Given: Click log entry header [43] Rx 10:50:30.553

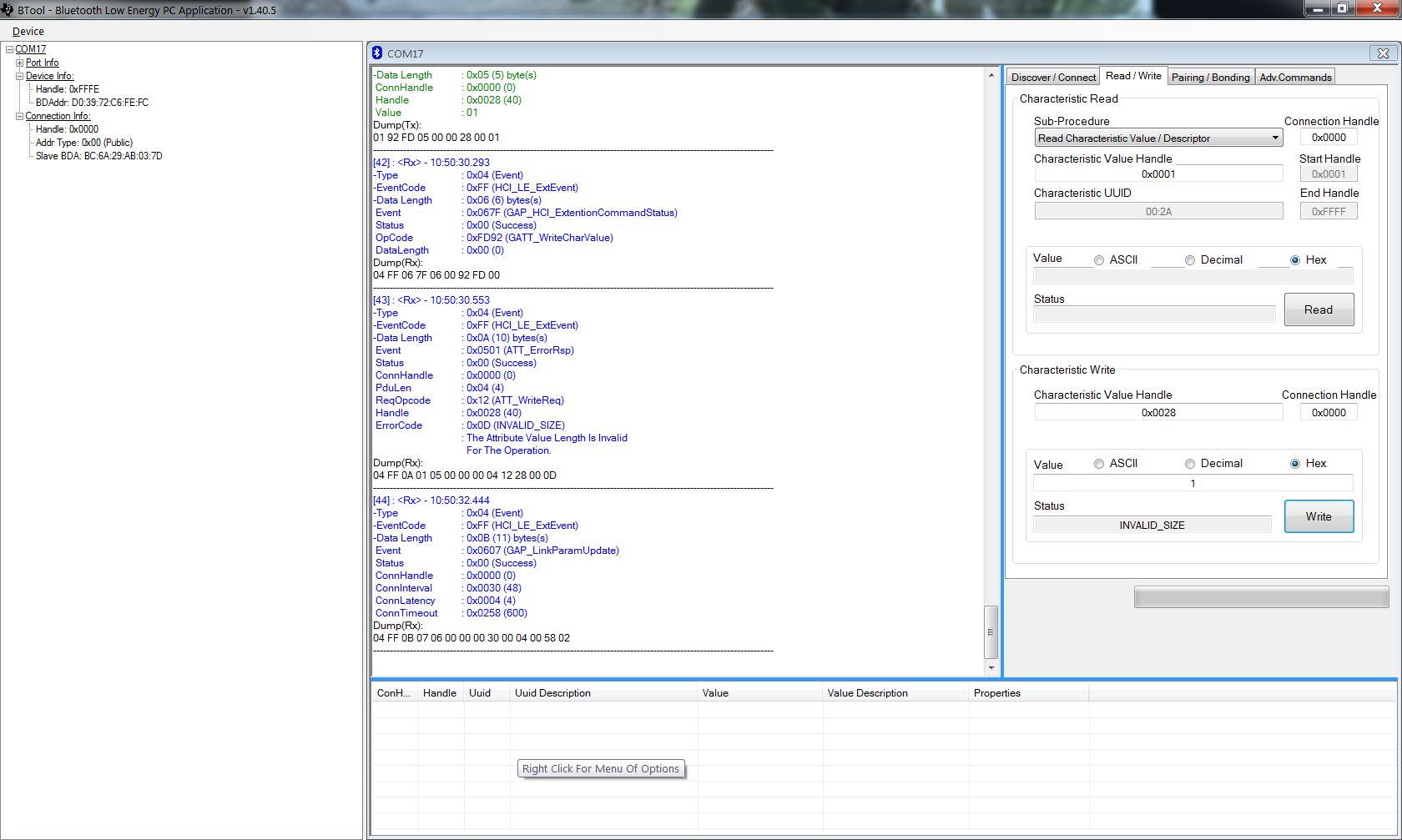Looking at the screenshot, I should coord(431,300).
